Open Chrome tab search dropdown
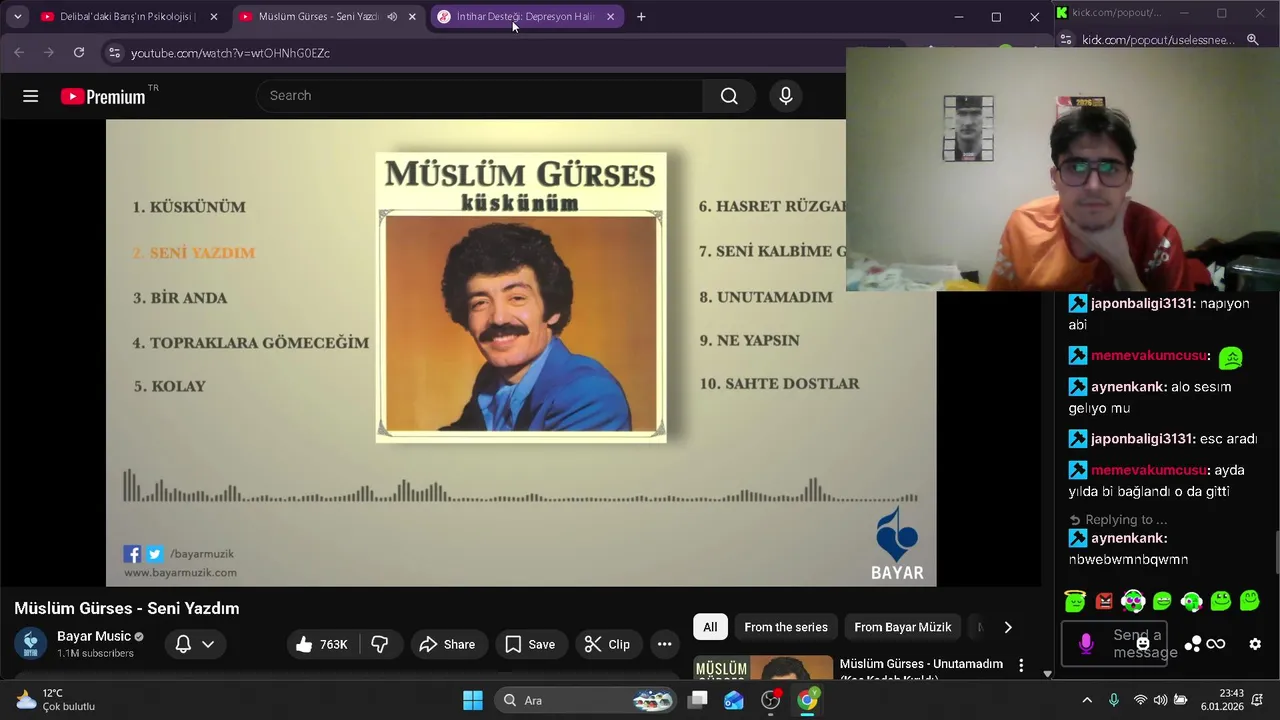 (17, 17)
